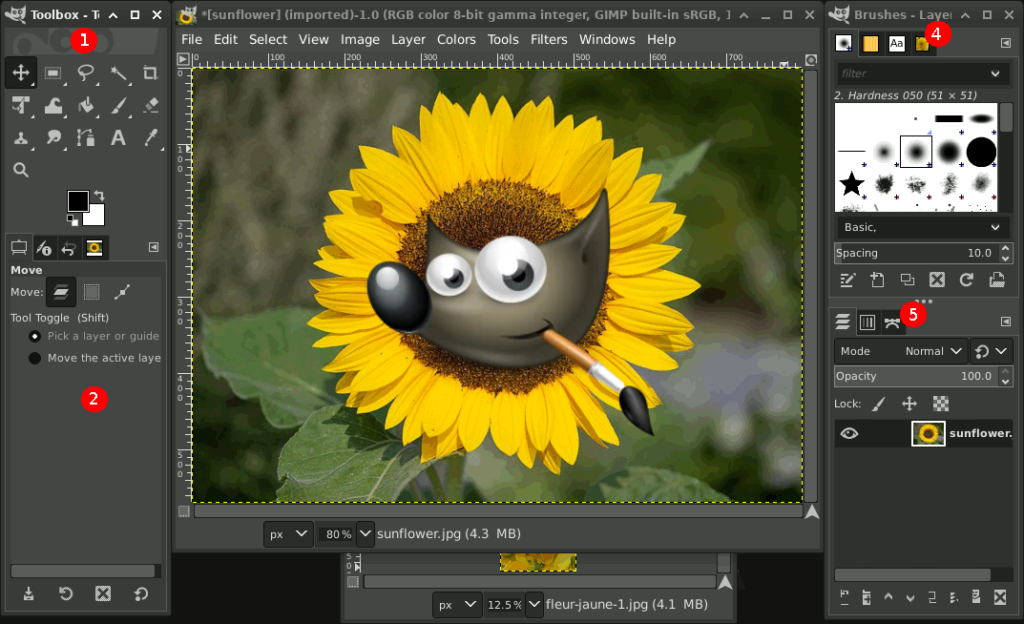Open the layer Mode Normal dropdown
Viewport: 1024px width, 624px height.
click(x=901, y=351)
